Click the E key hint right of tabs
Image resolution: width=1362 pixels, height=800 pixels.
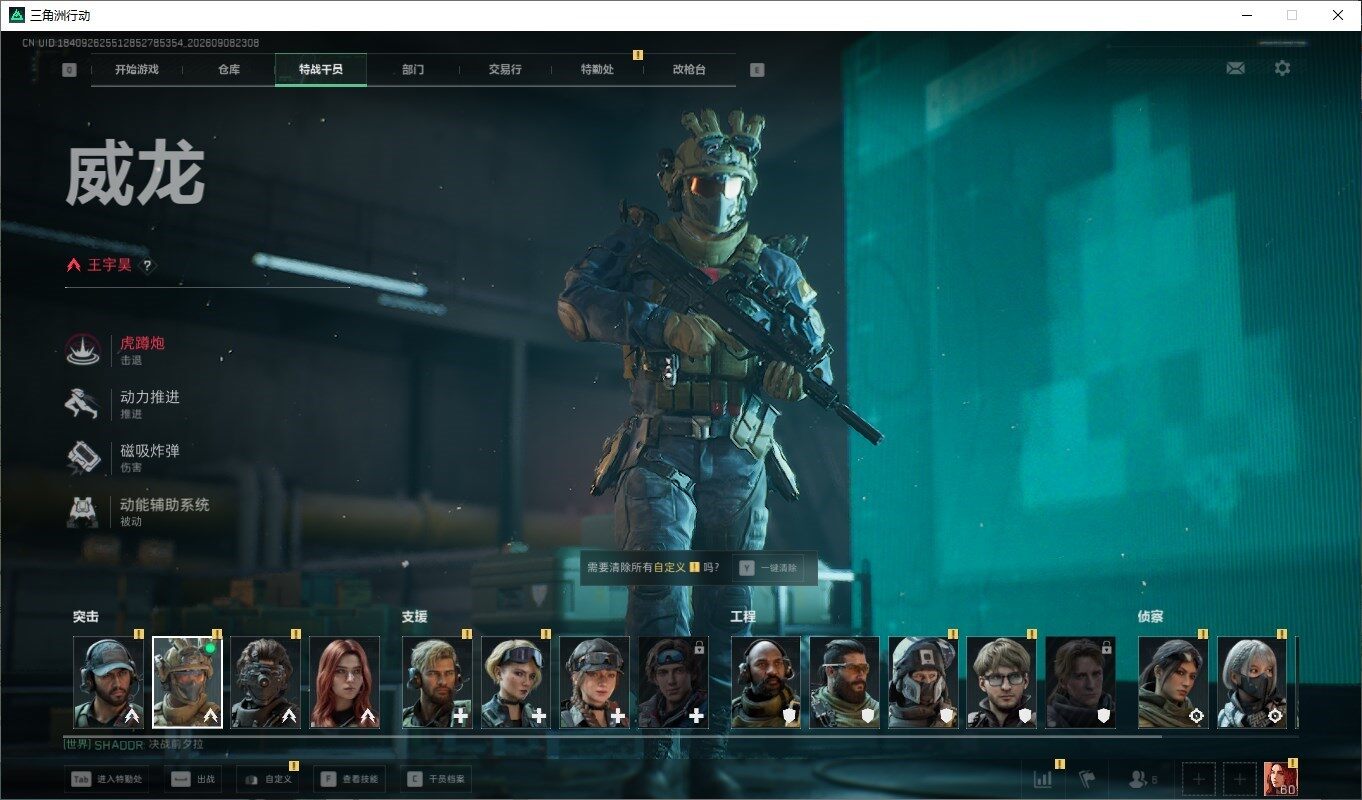[x=757, y=70]
